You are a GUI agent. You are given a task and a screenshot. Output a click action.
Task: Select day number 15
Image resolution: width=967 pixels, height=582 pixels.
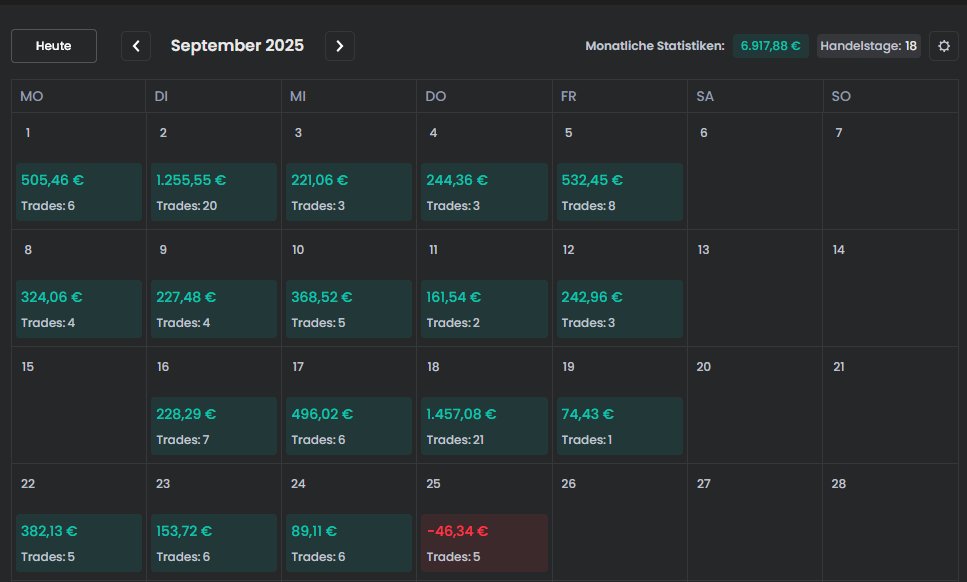click(x=28, y=367)
